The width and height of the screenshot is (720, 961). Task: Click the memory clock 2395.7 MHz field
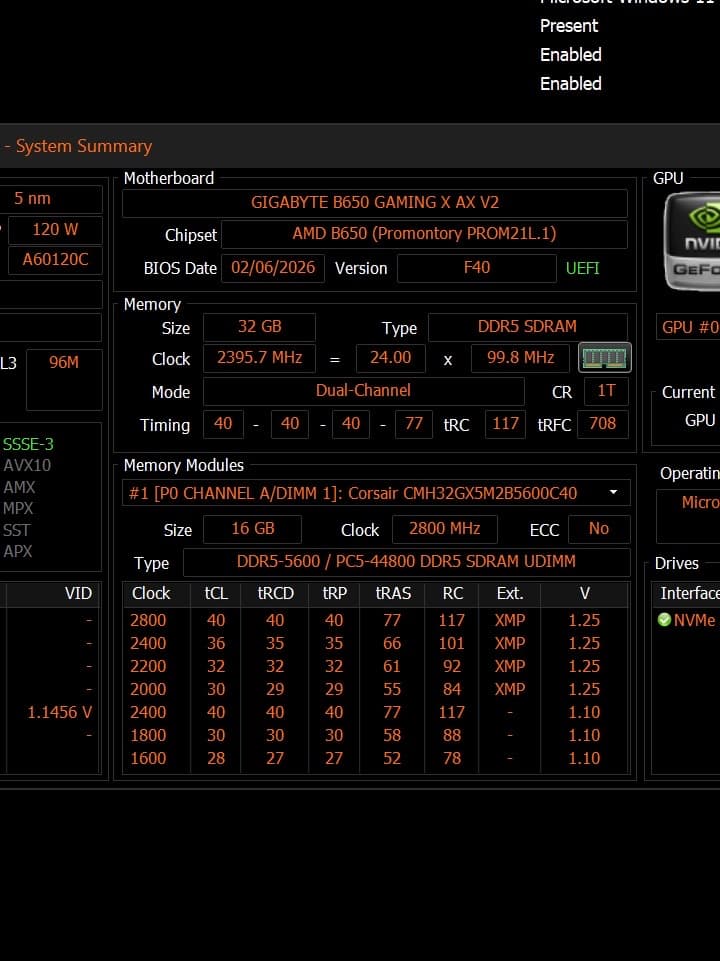(x=259, y=358)
